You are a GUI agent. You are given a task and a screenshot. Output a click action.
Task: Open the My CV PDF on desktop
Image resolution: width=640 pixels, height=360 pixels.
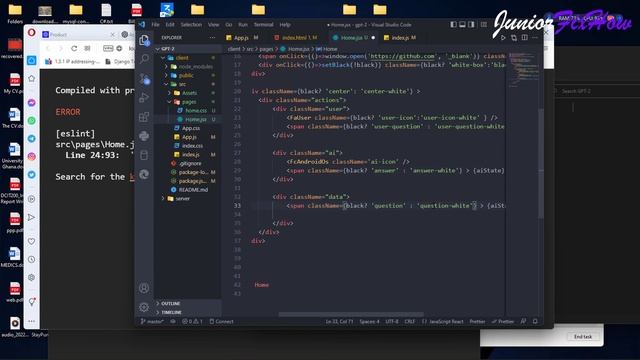pyautogui.click(x=14, y=84)
